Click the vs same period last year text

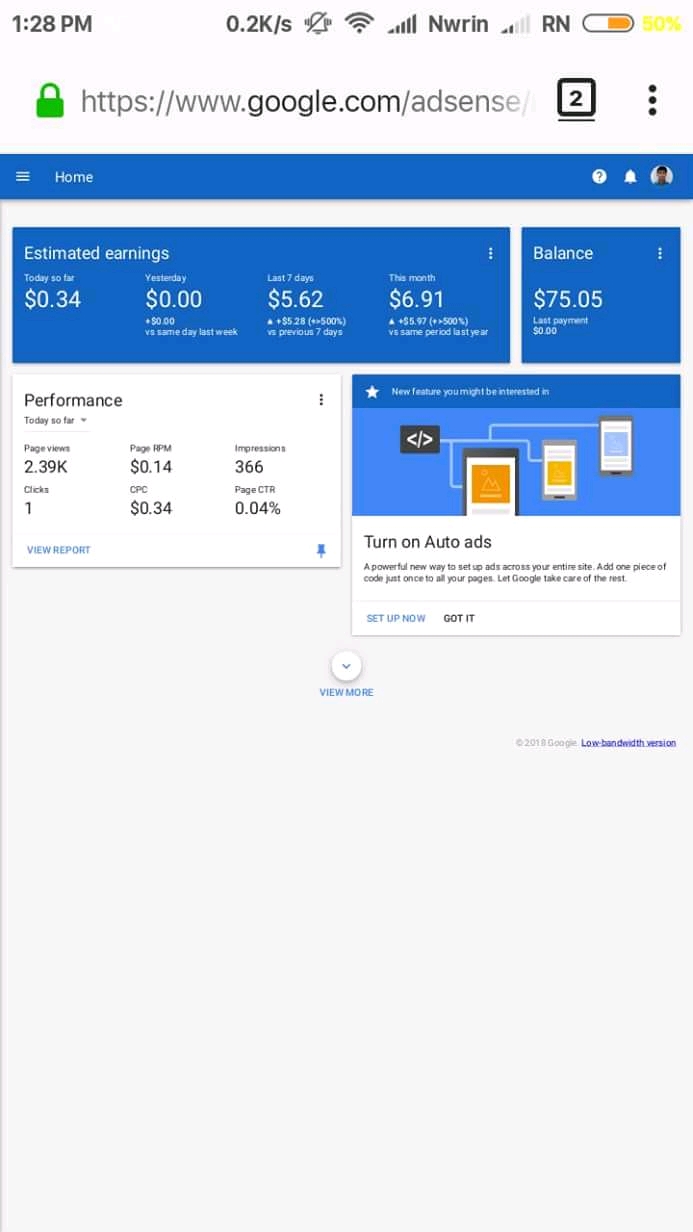pos(438,332)
